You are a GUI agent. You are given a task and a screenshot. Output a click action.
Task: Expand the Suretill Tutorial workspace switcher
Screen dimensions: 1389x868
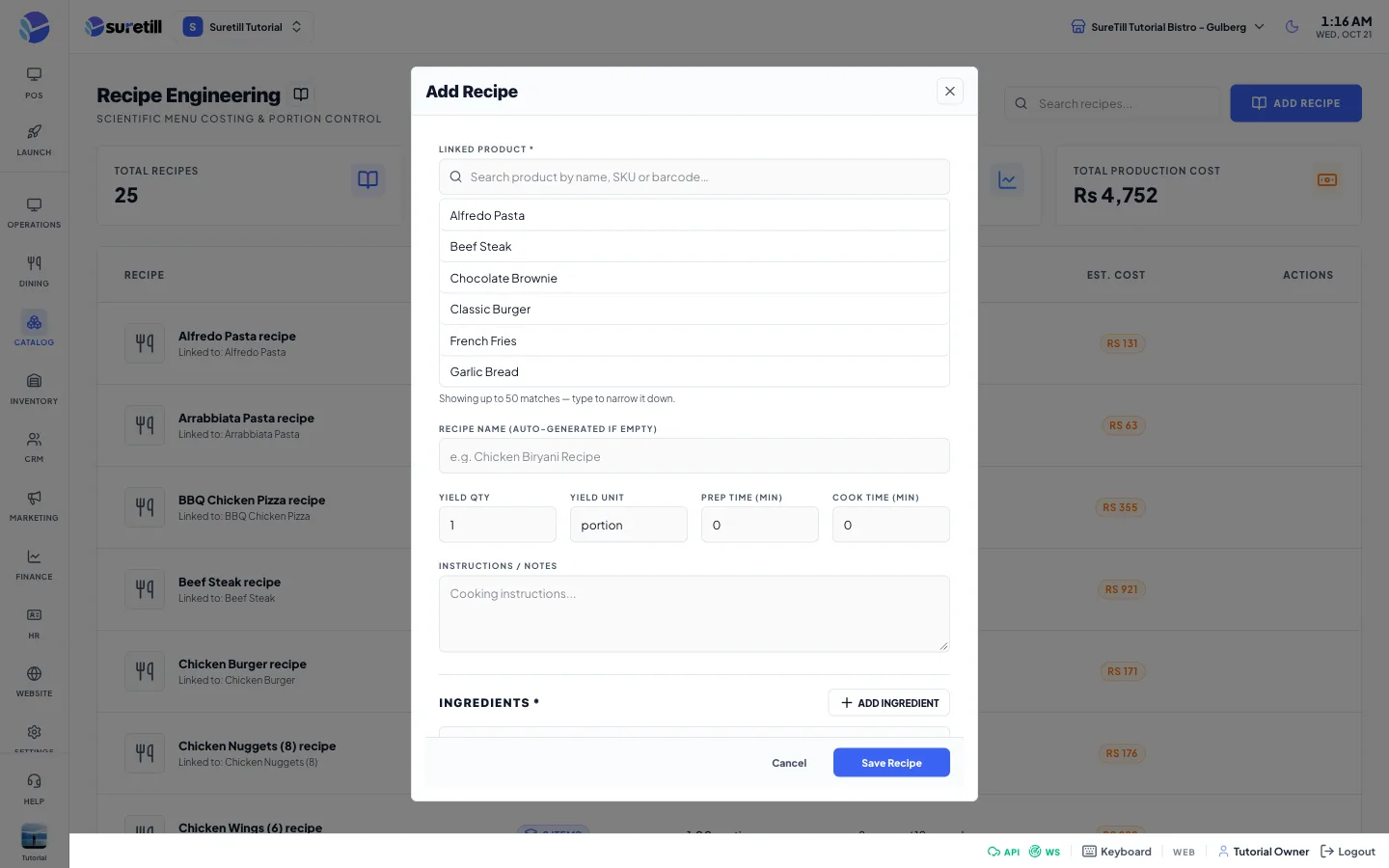tap(244, 27)
